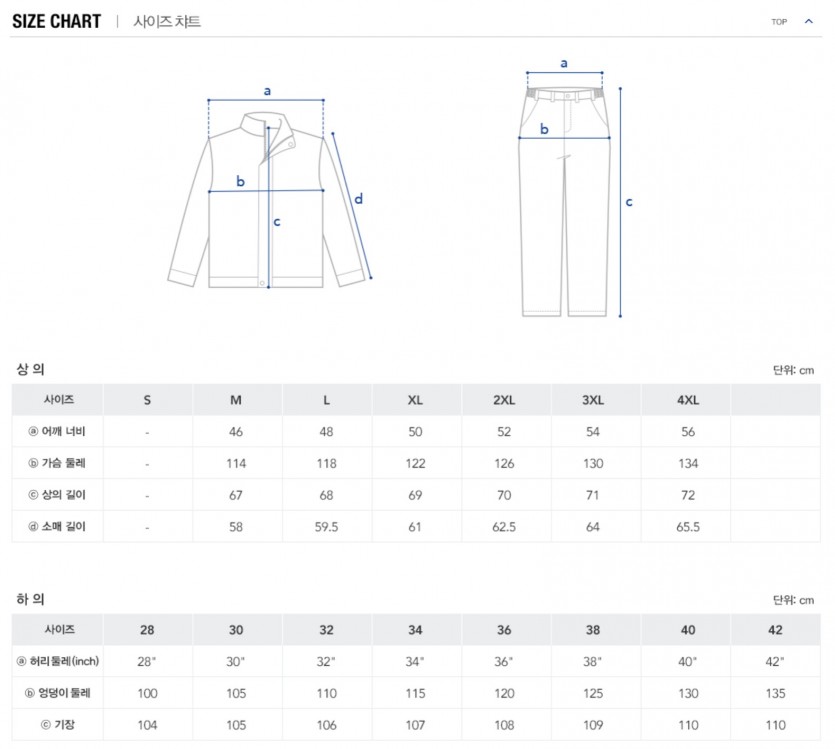Click the upward chevron beside TOP
The image size is (835, 749).
(808, 22)
